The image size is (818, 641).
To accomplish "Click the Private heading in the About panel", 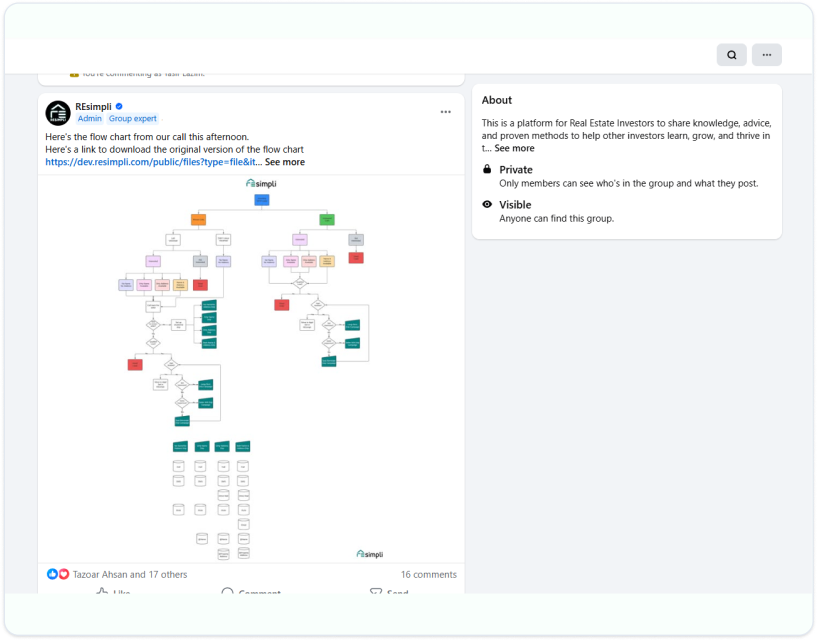I will pos(516,170).
